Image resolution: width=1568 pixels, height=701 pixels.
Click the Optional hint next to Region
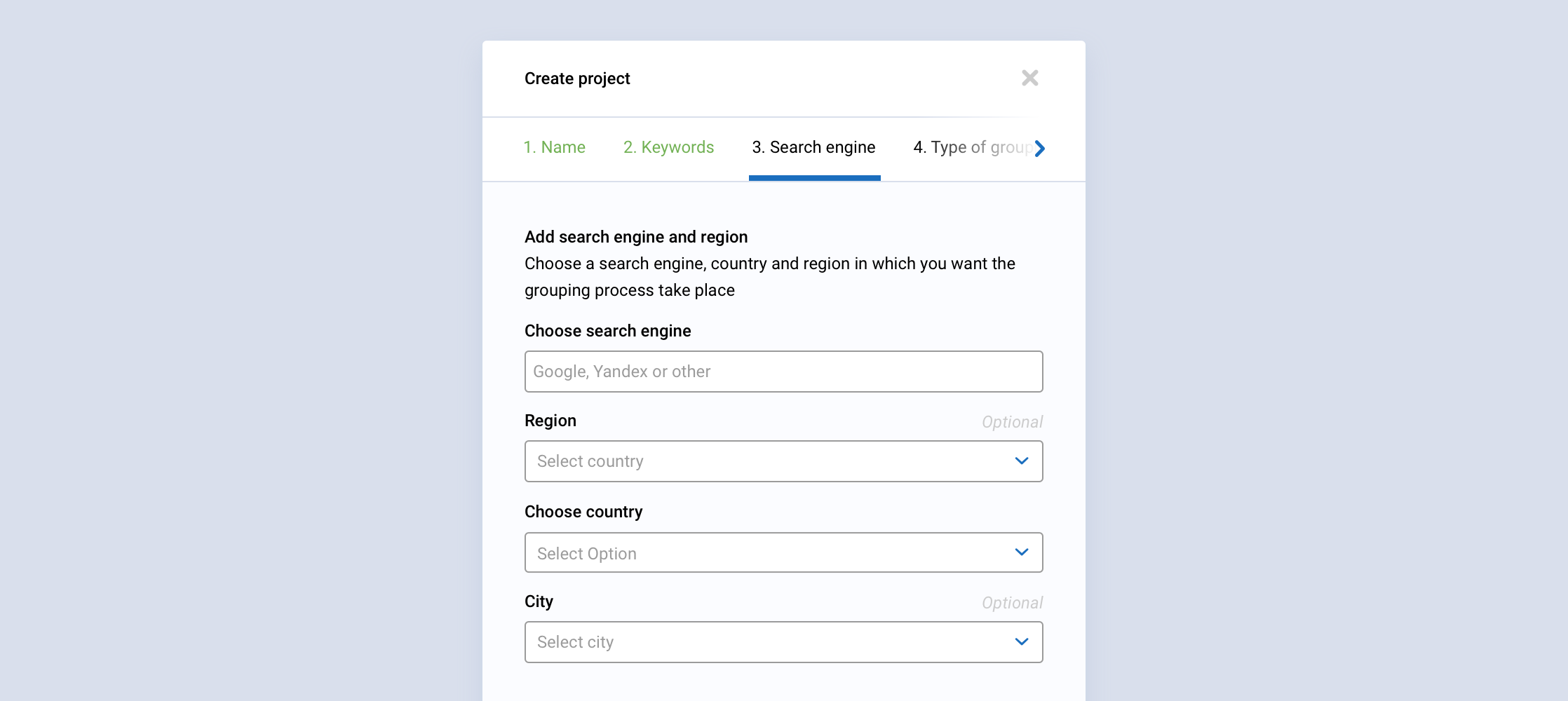point(1012,422)
